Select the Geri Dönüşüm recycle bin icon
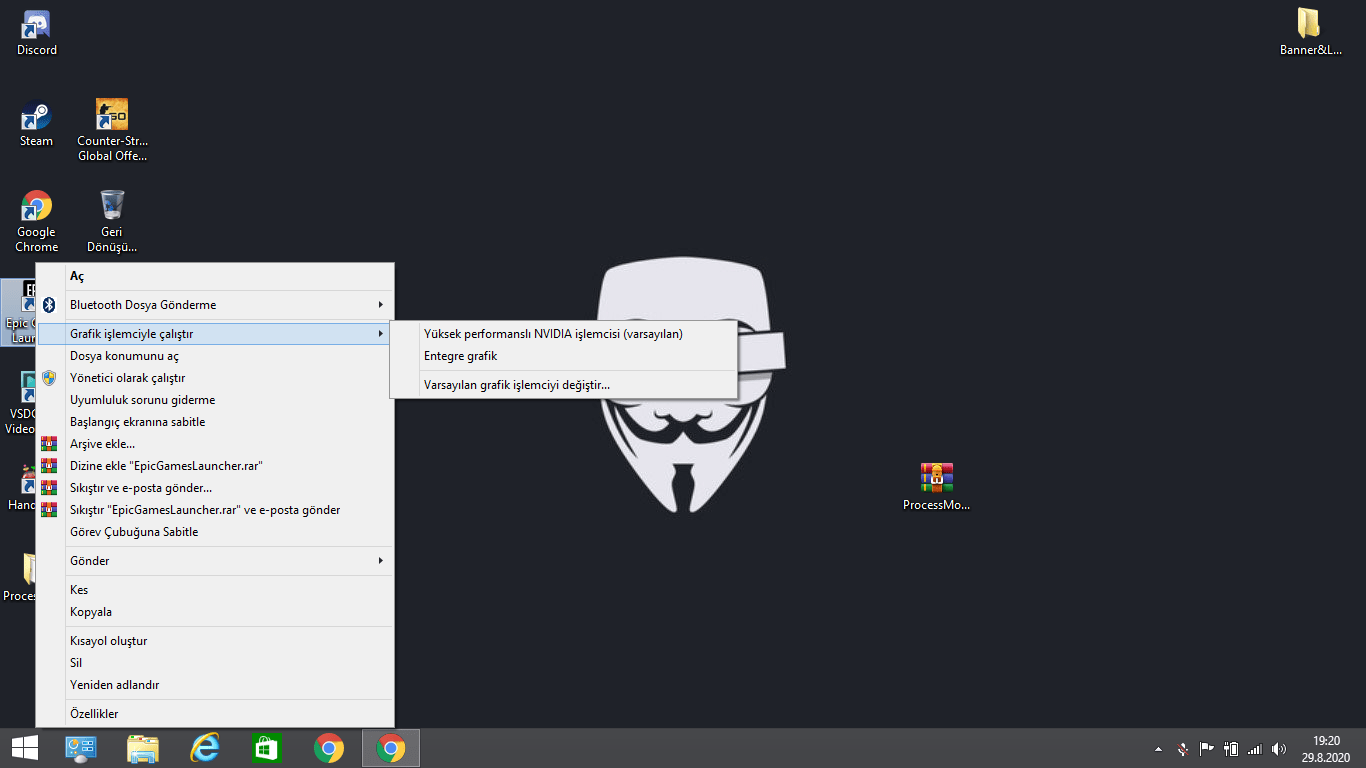 (x=112, y=221)
